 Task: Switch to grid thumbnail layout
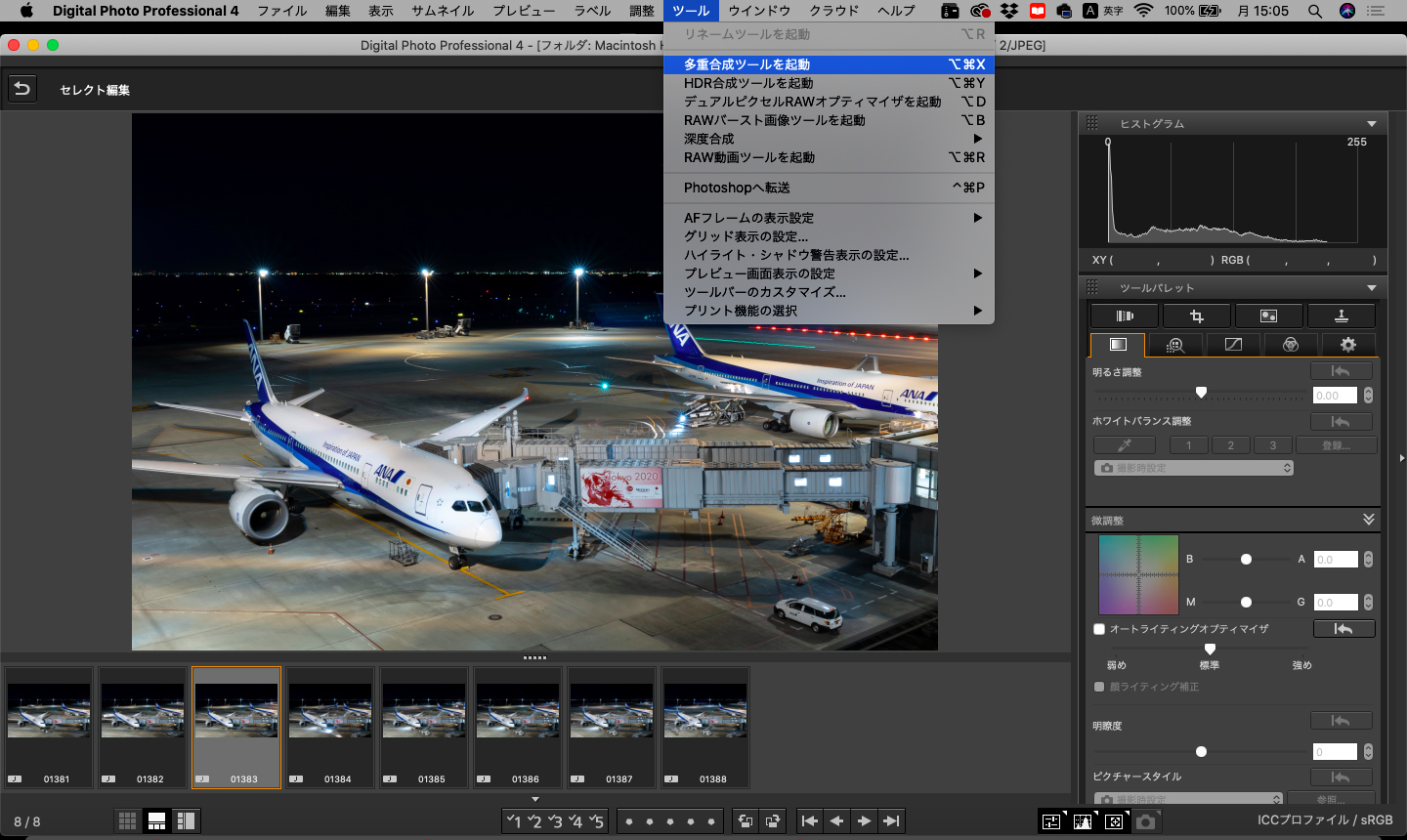tap(127, 821)
